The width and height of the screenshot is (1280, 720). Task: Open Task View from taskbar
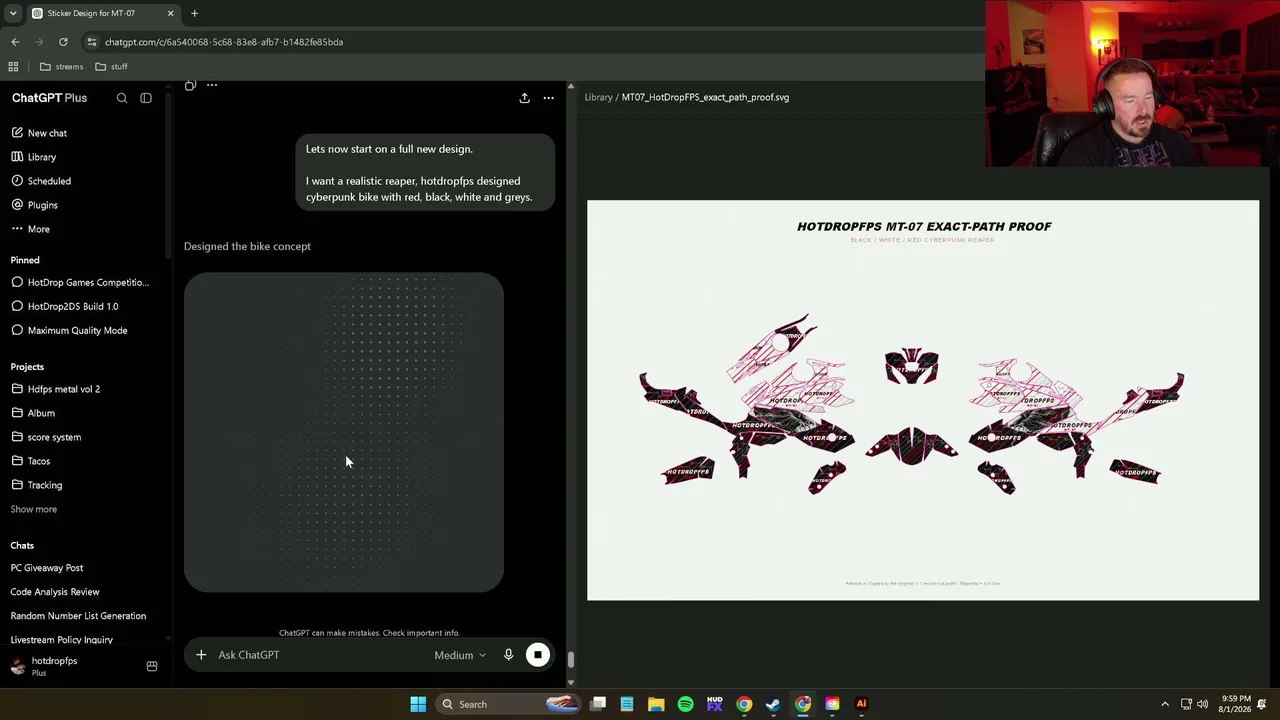(598, 704)
